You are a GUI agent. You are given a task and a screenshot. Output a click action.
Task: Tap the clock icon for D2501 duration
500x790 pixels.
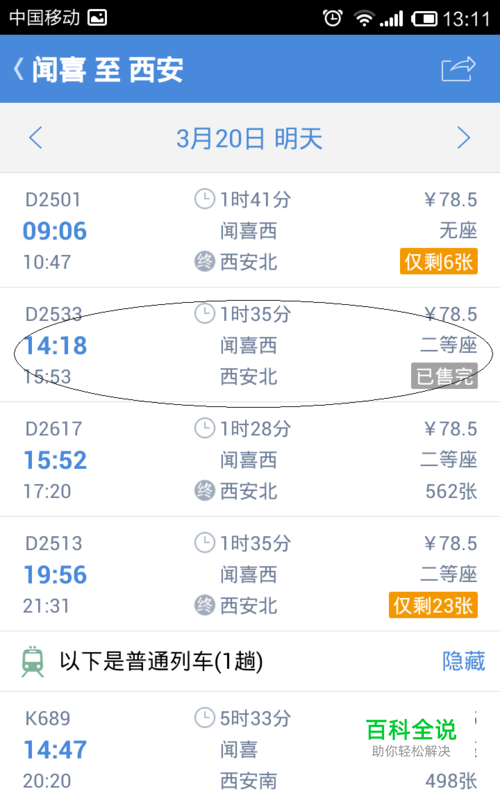[x=205, y=199]
